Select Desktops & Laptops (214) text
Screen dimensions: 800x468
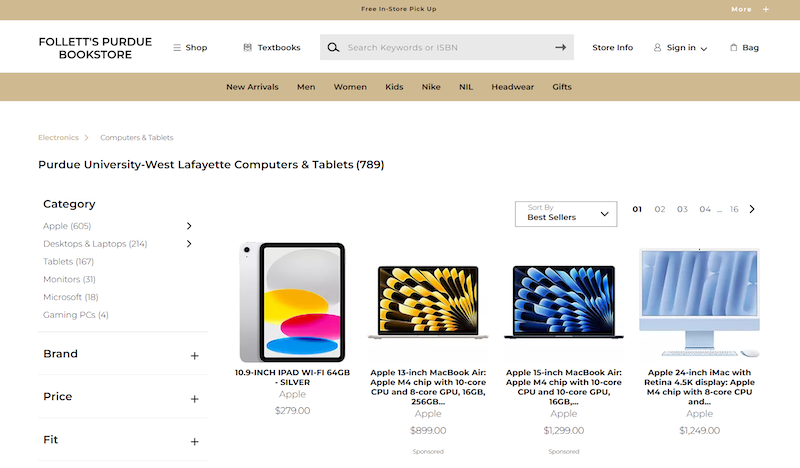[x=95, y=244]
